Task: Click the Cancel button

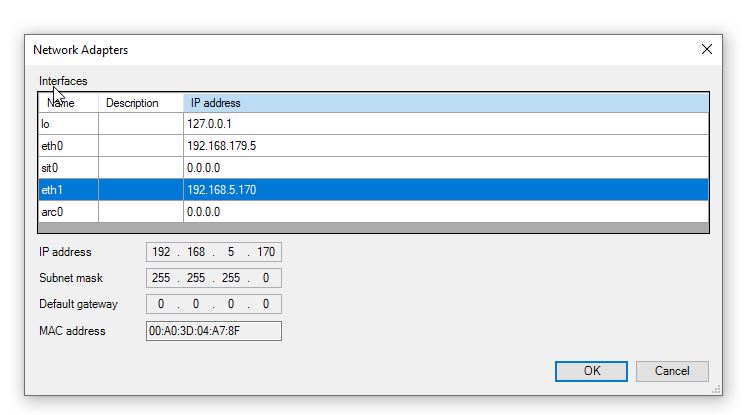Action: (x=672, y=371)
